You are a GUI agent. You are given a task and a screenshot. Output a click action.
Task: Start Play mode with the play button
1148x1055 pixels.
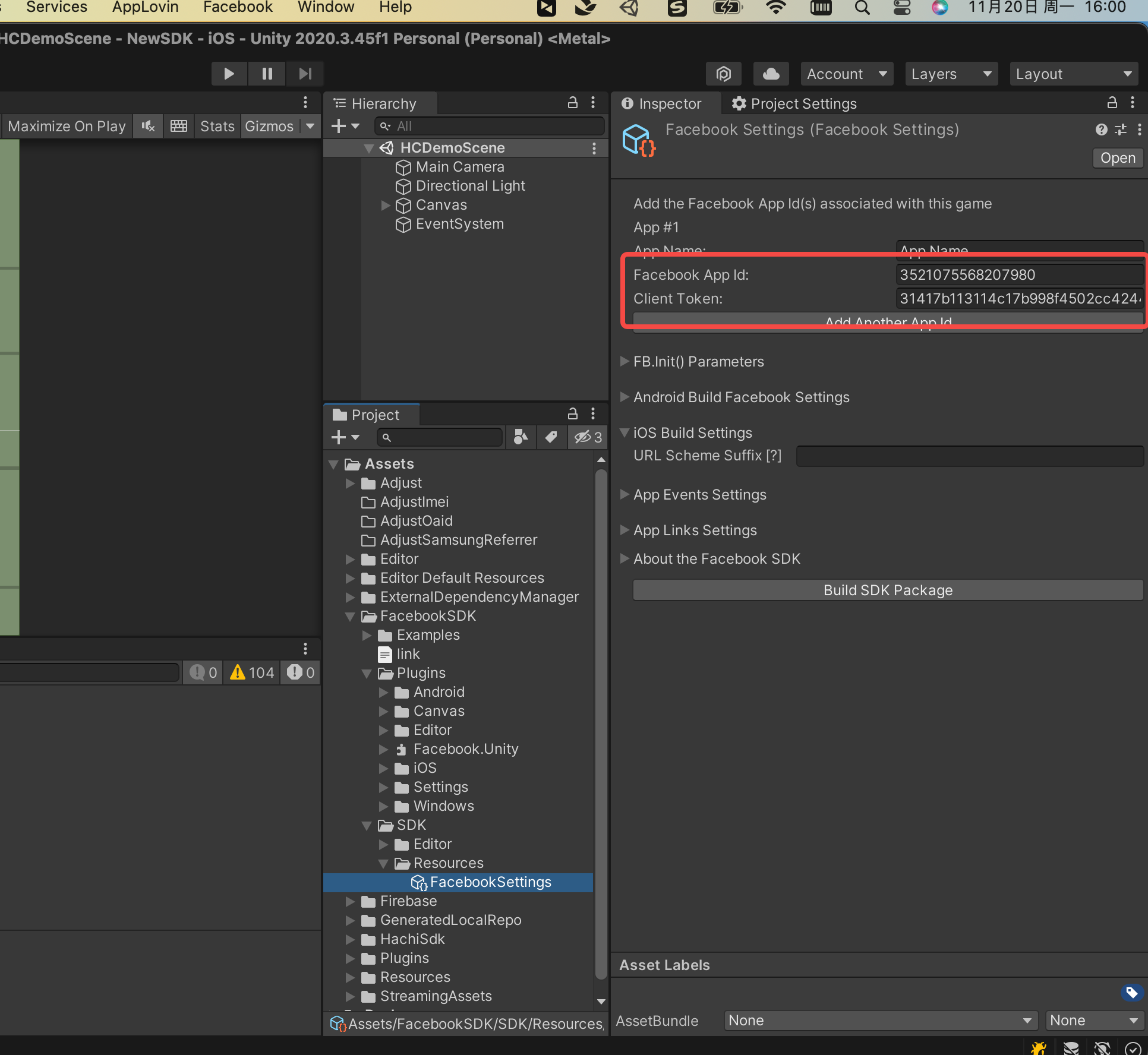point(229,74)
